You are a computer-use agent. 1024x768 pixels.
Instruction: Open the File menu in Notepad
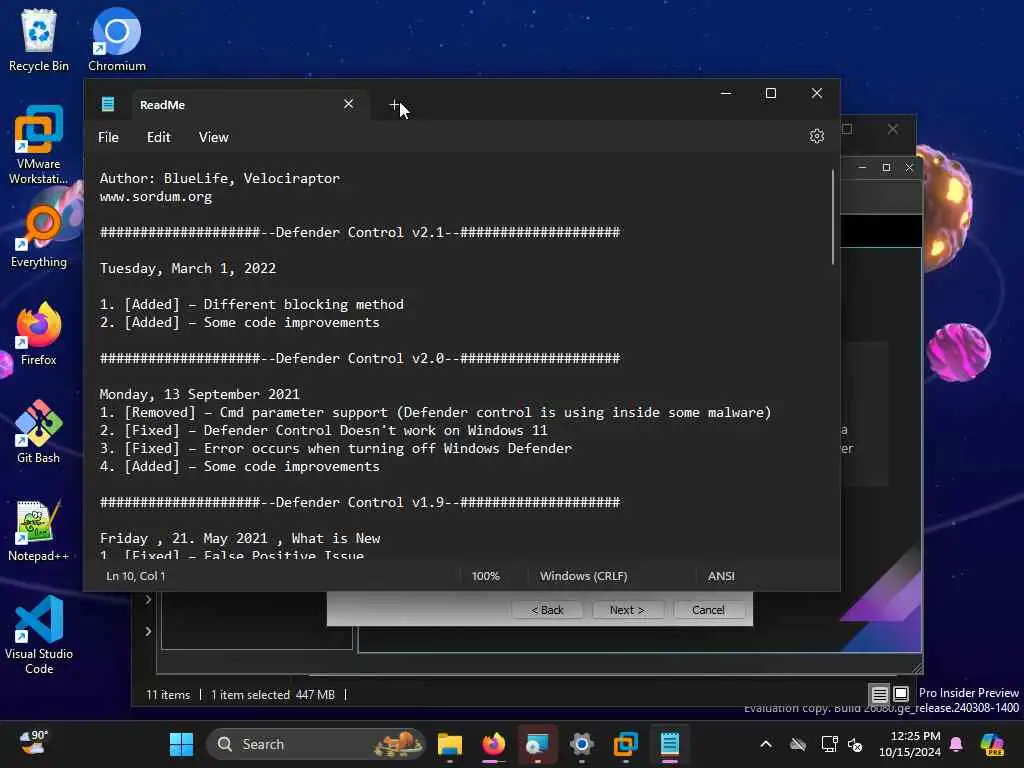tap(108, 137)
